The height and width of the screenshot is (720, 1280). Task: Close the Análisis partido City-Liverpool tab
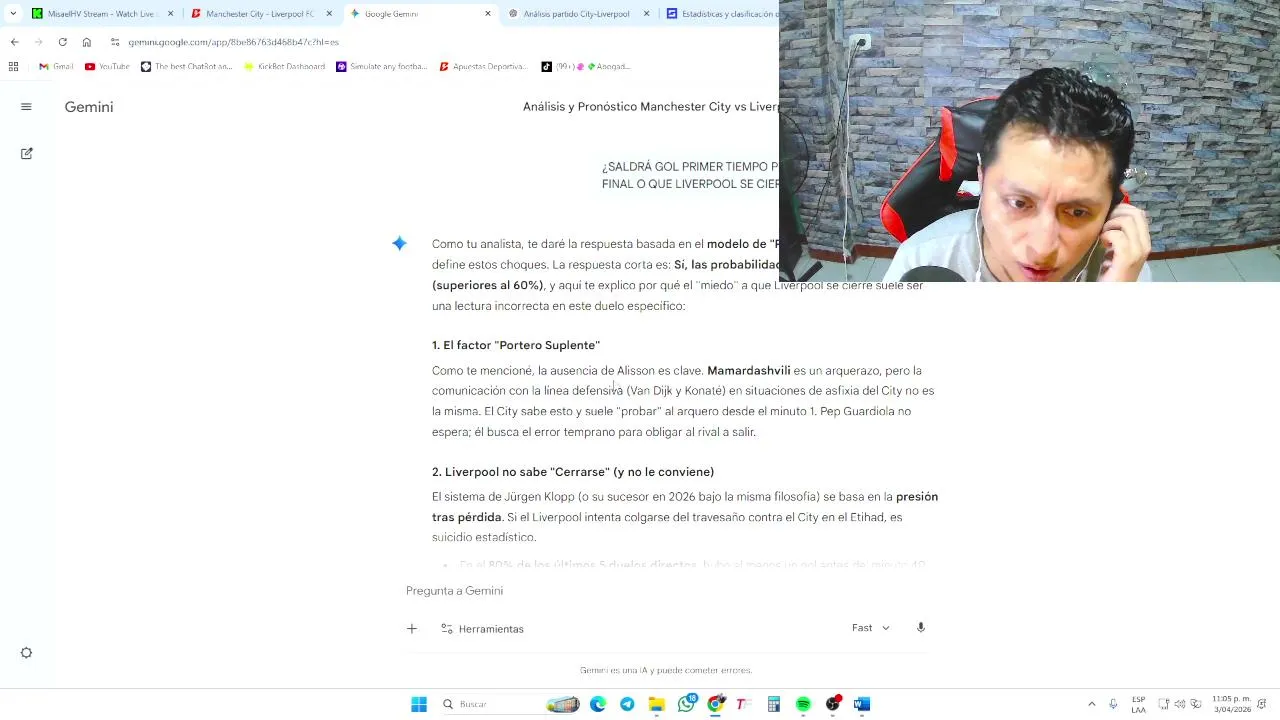pyautogui.click(x=646, y=14)
